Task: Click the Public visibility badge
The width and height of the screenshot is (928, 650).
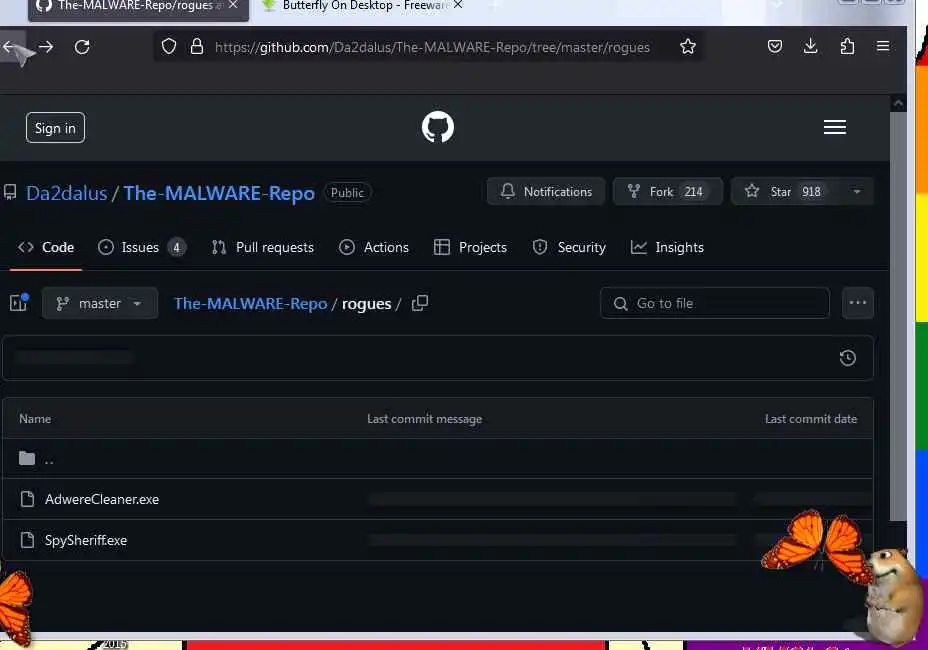Action: (347, 192)
